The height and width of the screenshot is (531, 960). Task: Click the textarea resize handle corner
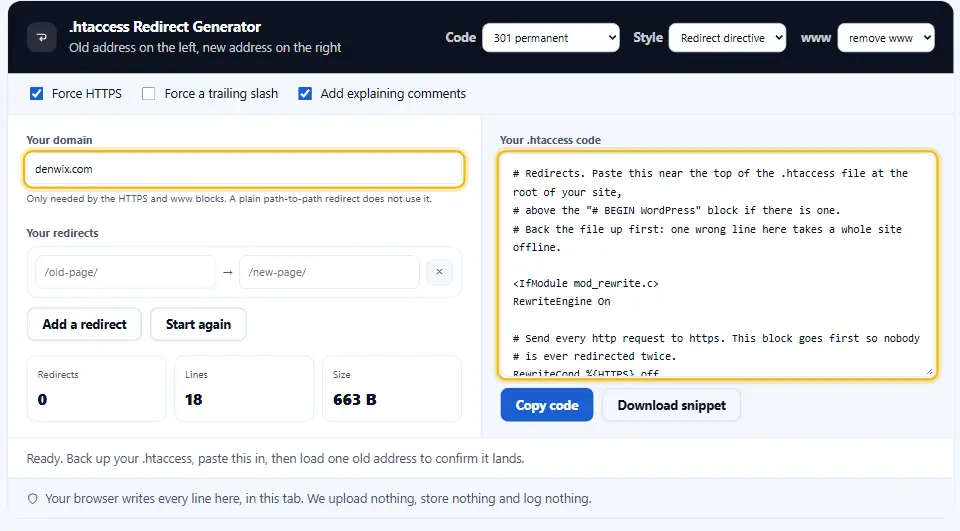click(929, 371)
